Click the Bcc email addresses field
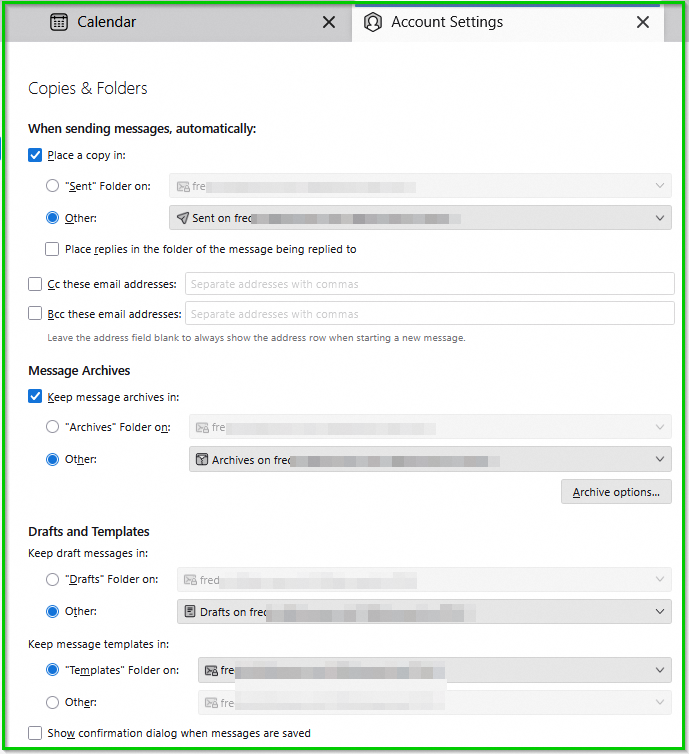The image size is (689, 754). coord(429,314)
